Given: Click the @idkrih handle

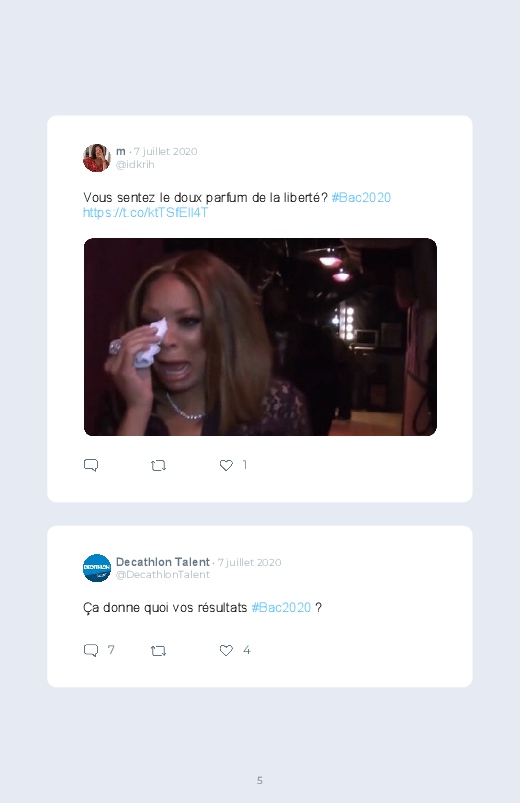Looking at the screenshot, I should (135, 164).
